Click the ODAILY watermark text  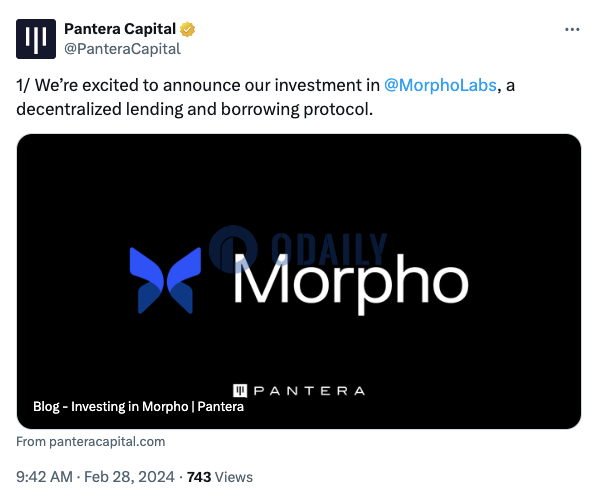coord(329,249)
